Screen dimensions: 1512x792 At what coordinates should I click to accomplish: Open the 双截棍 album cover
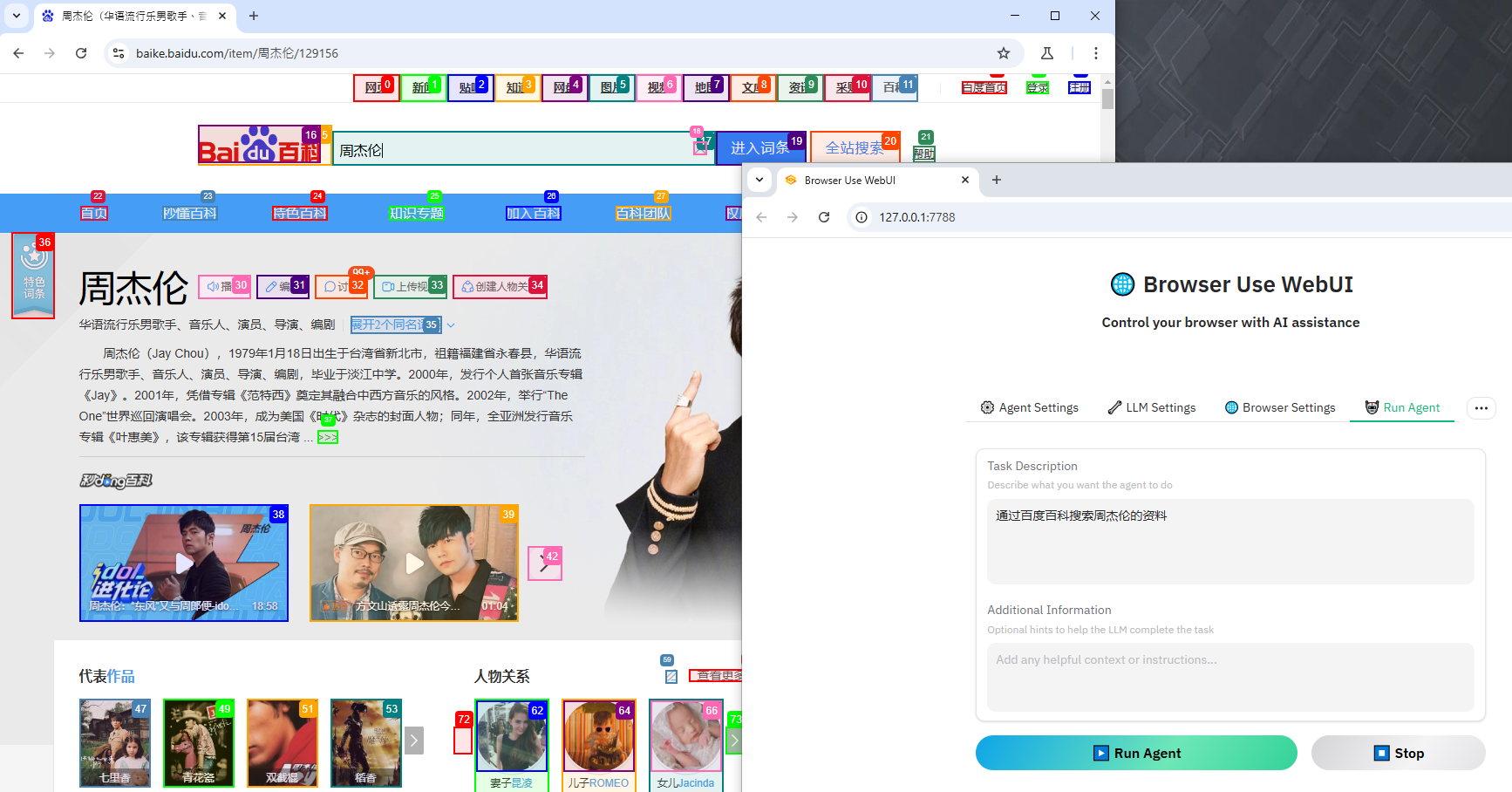coord(283,743)
